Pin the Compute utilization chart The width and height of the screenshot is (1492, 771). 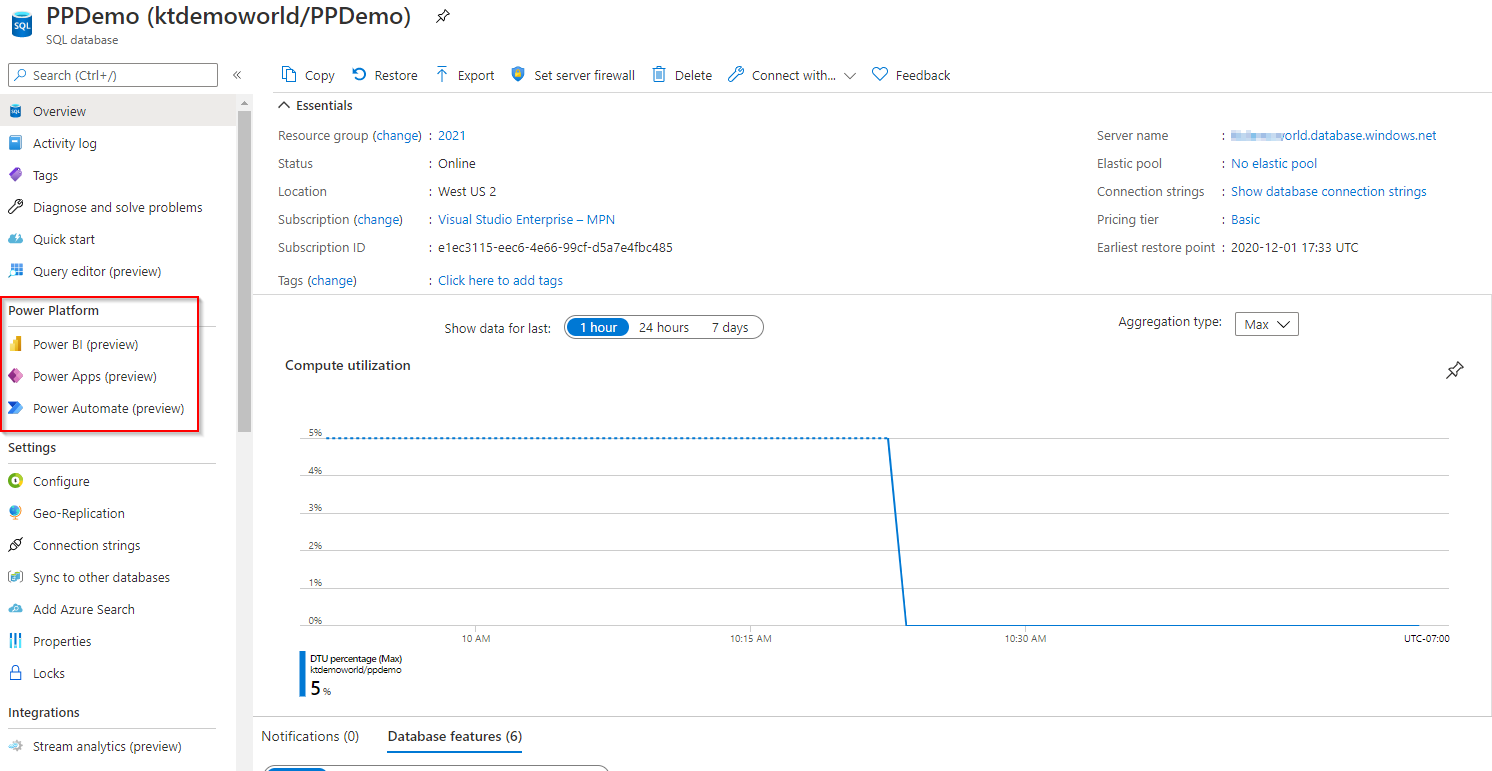[1455, 371]
